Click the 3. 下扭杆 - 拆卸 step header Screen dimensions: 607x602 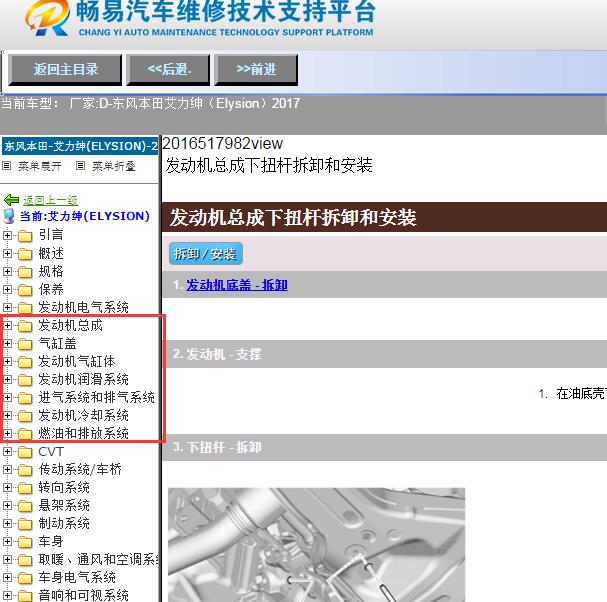click(x=384, y=448)
